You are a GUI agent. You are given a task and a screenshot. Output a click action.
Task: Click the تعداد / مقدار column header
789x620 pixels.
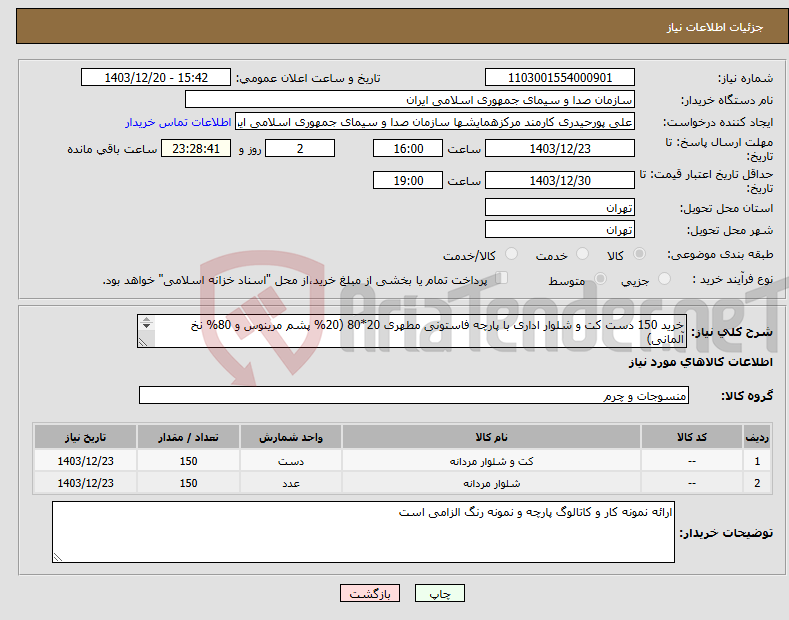188,437
